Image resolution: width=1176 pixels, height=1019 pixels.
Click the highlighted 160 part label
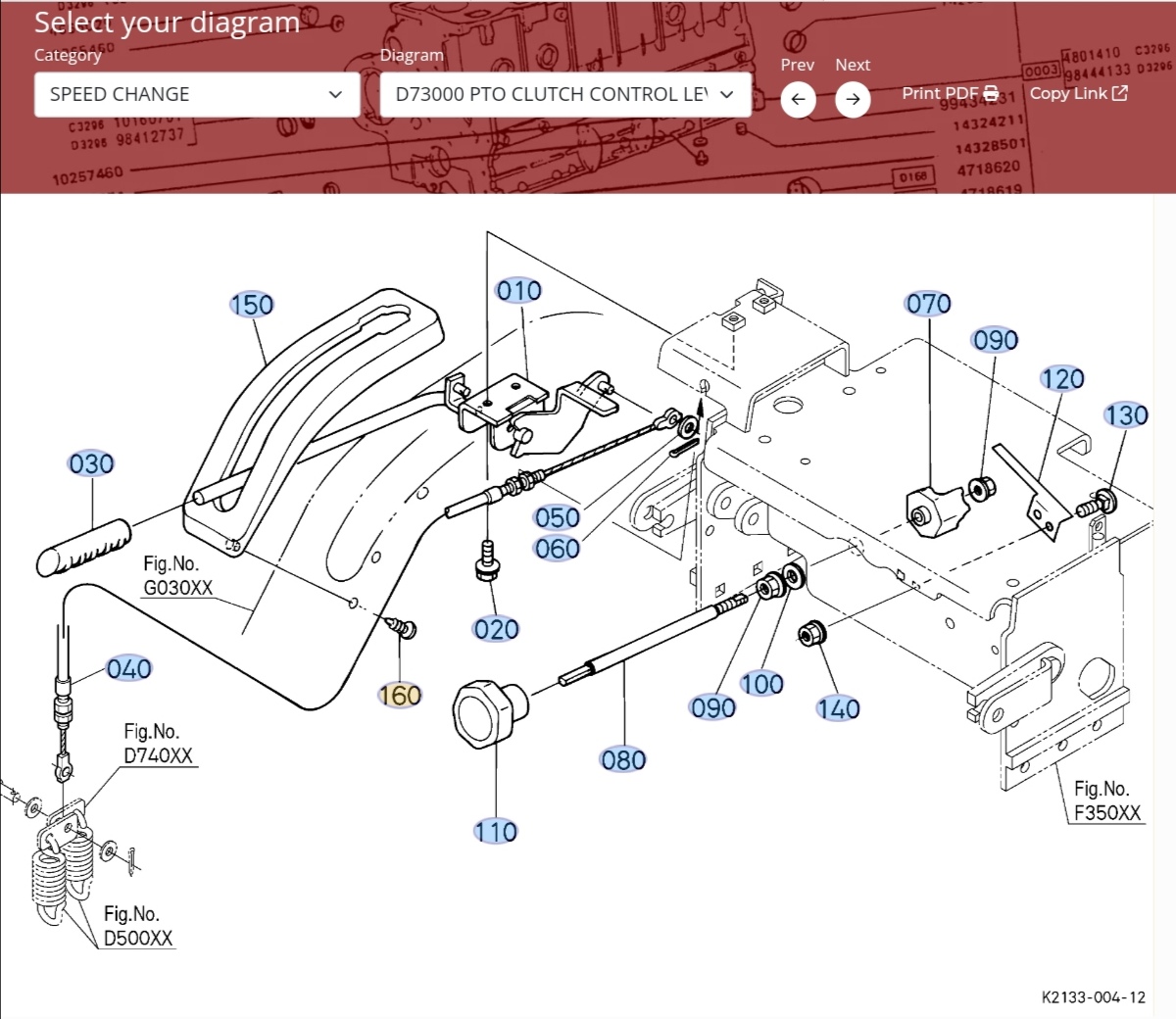(400, 696)
